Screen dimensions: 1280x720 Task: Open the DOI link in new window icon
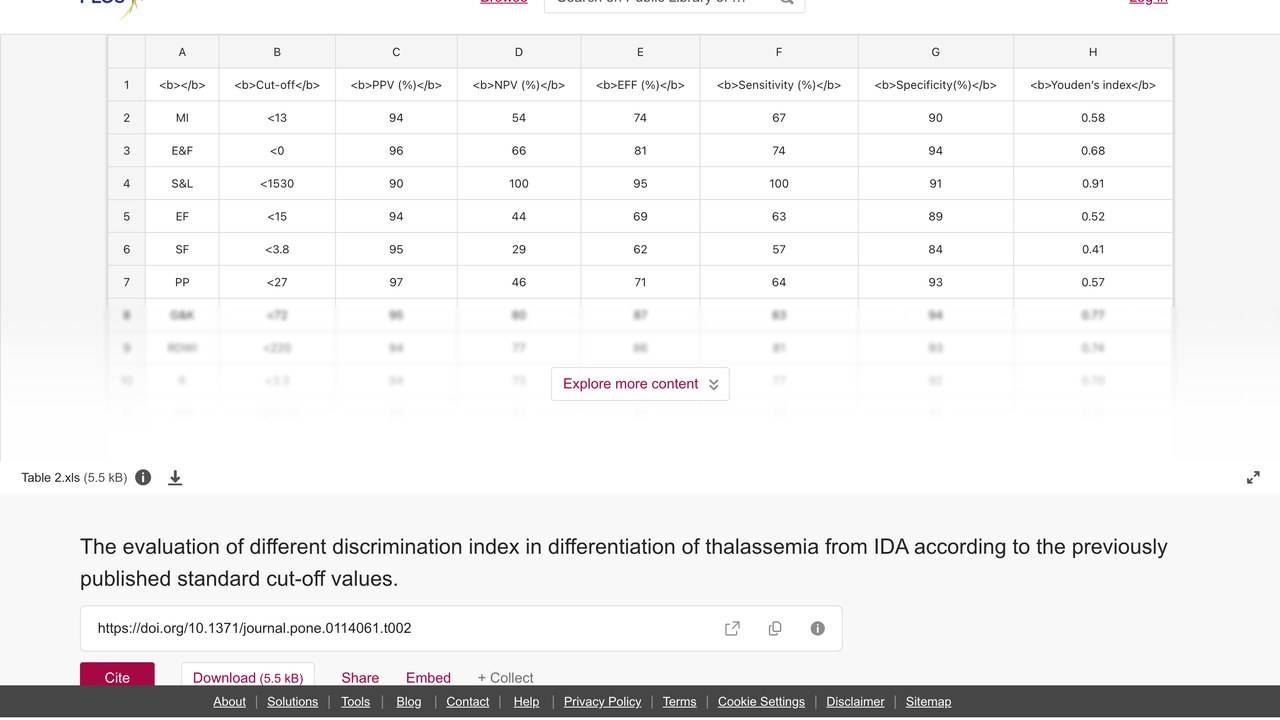(x=732, y=628)
